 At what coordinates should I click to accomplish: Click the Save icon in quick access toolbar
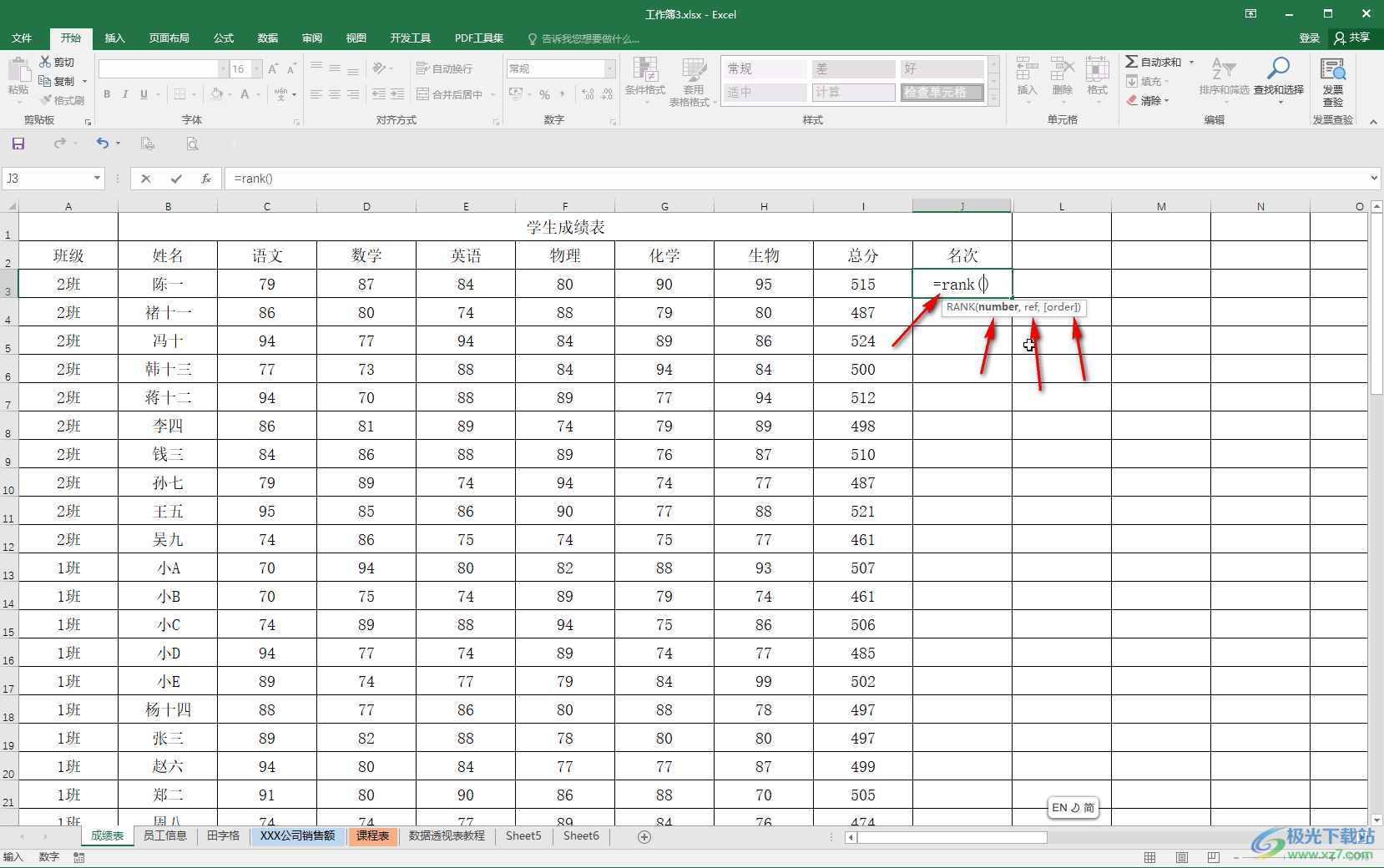click(18, 144)
